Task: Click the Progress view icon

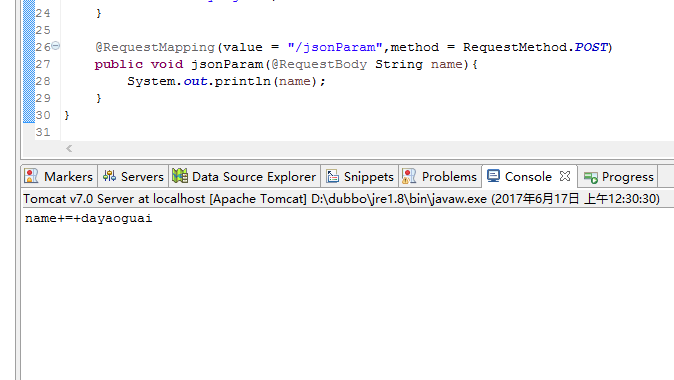Action: pos(591,177)
